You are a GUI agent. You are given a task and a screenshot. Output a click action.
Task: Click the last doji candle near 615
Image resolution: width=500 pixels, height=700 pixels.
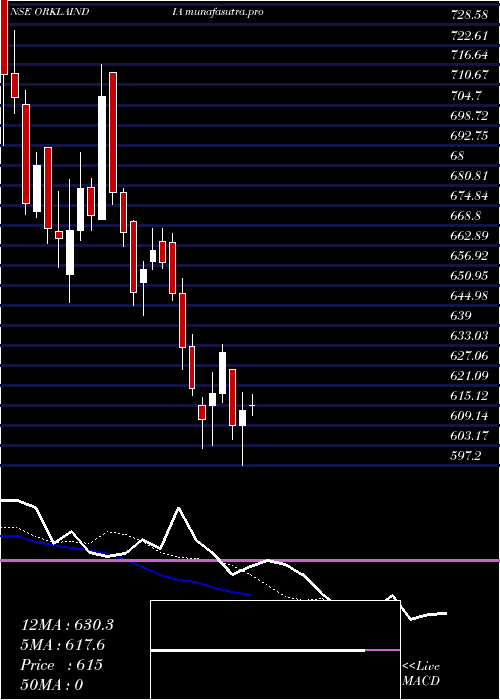(252, 405)
